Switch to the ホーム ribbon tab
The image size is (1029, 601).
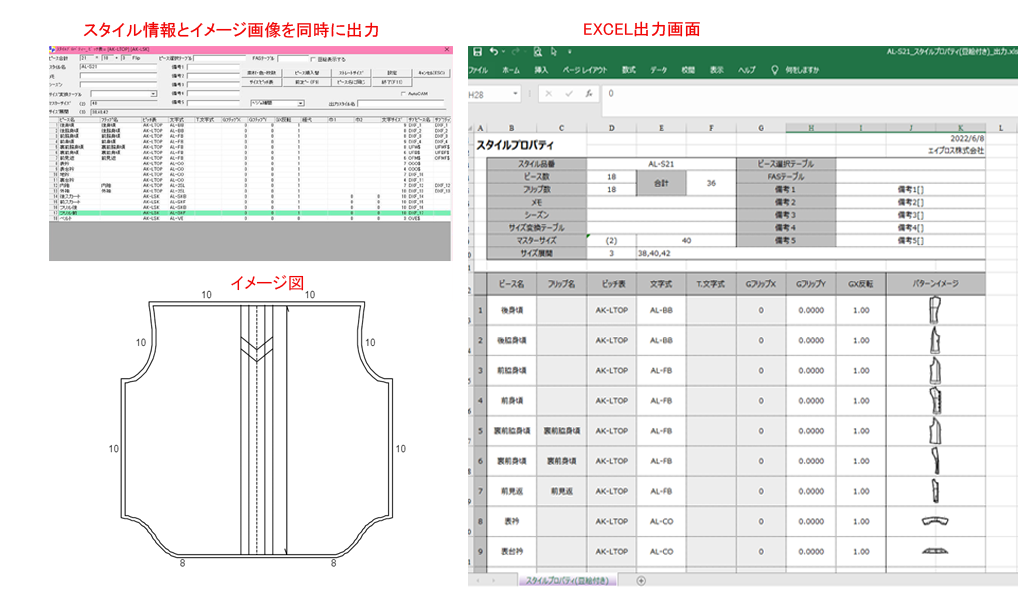coord(511,70)
